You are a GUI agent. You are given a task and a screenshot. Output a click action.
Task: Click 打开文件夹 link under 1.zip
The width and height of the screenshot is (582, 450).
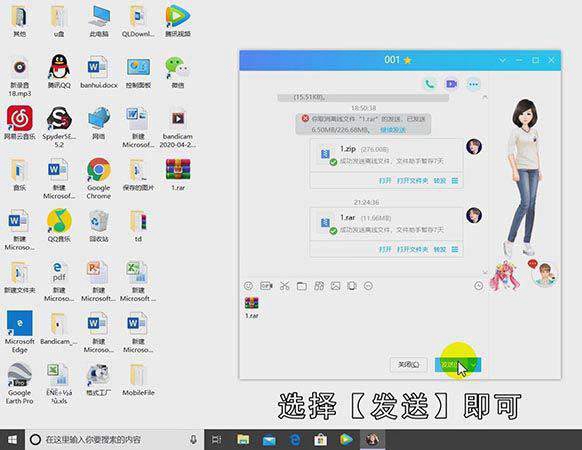(x=412, y=181)
